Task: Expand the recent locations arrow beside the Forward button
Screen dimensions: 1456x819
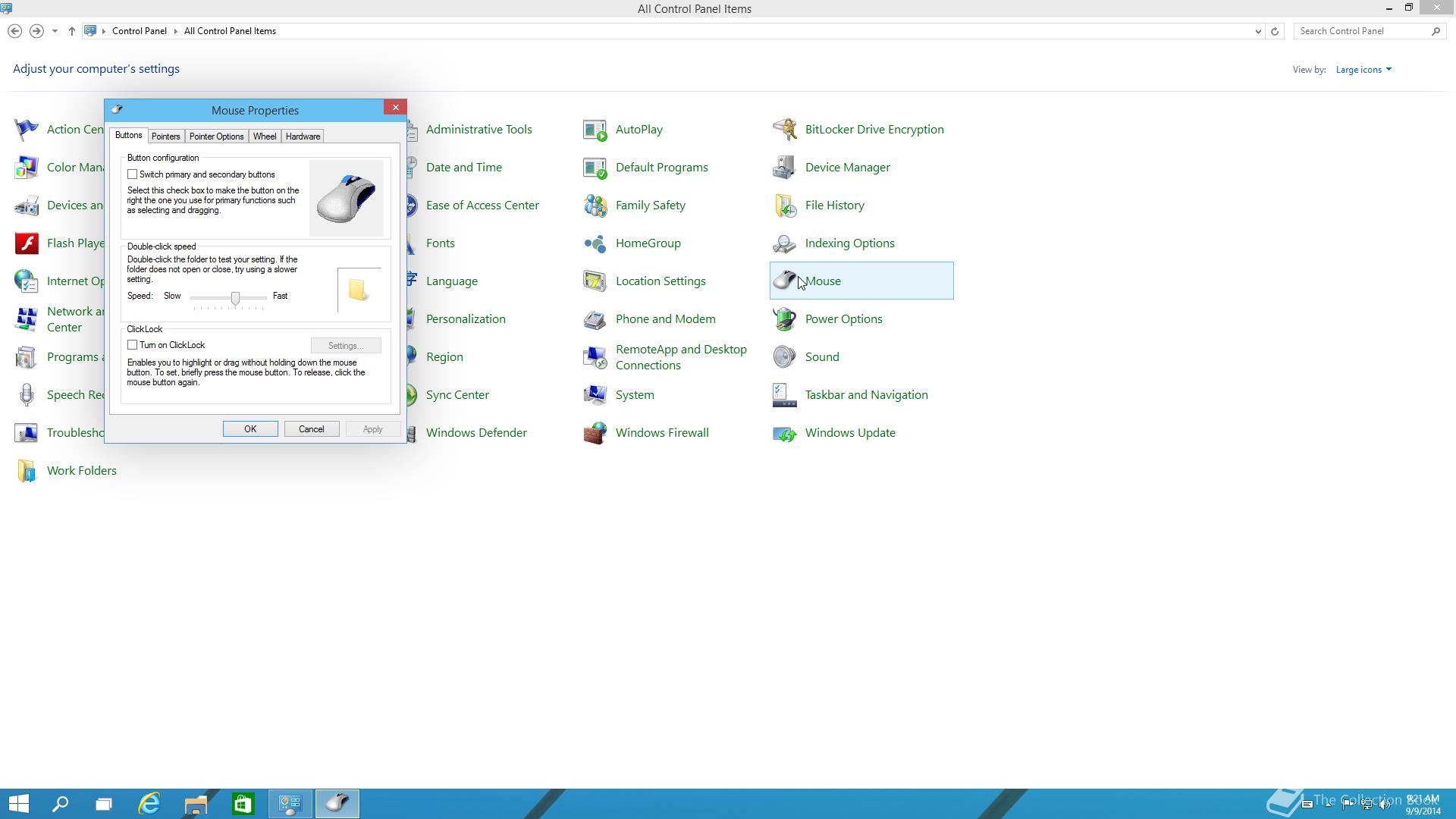Action: [x=55, y=31]
